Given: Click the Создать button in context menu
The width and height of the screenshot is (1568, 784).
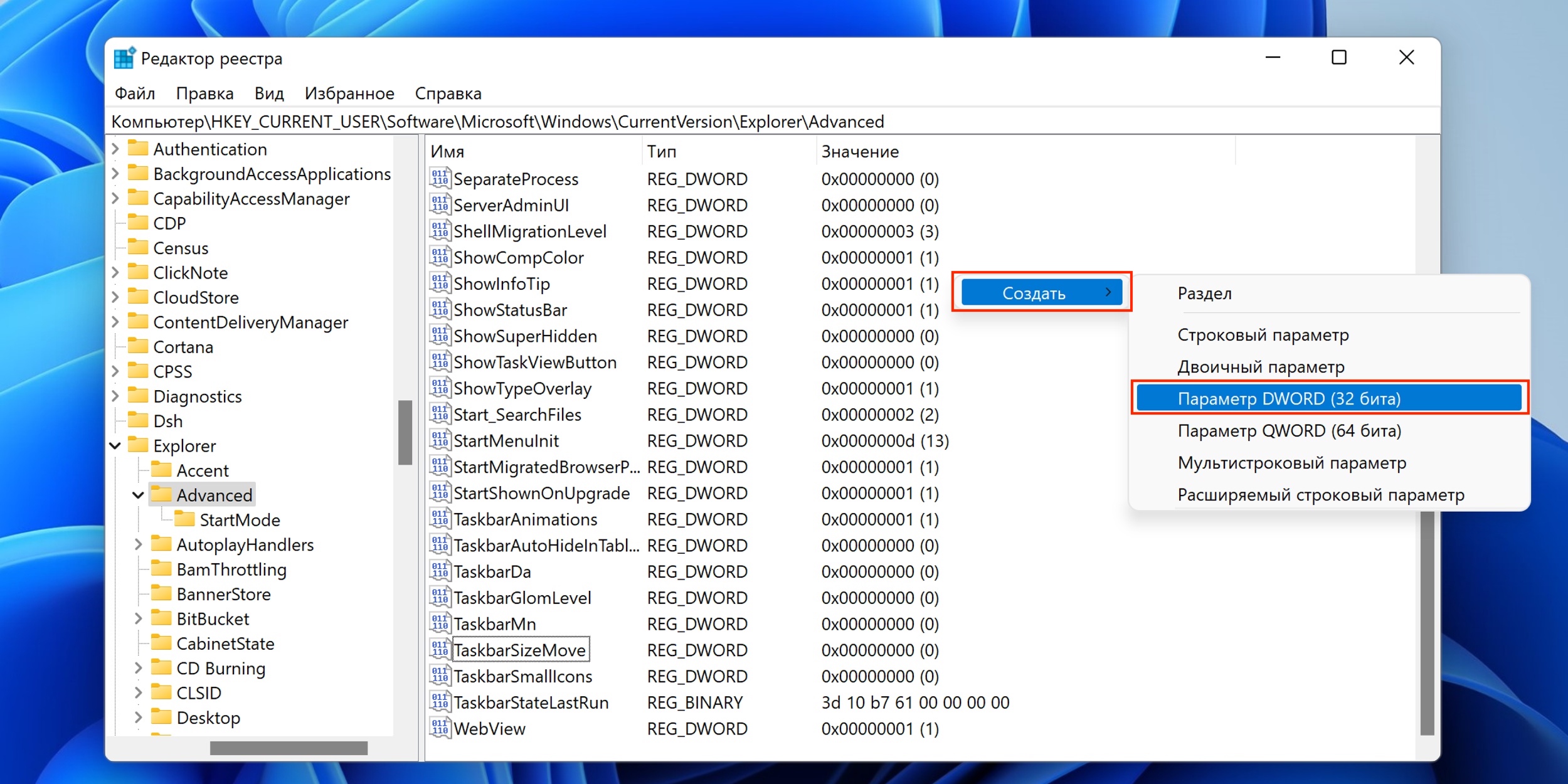Looking at the screenshot, I should point(1039,293).
